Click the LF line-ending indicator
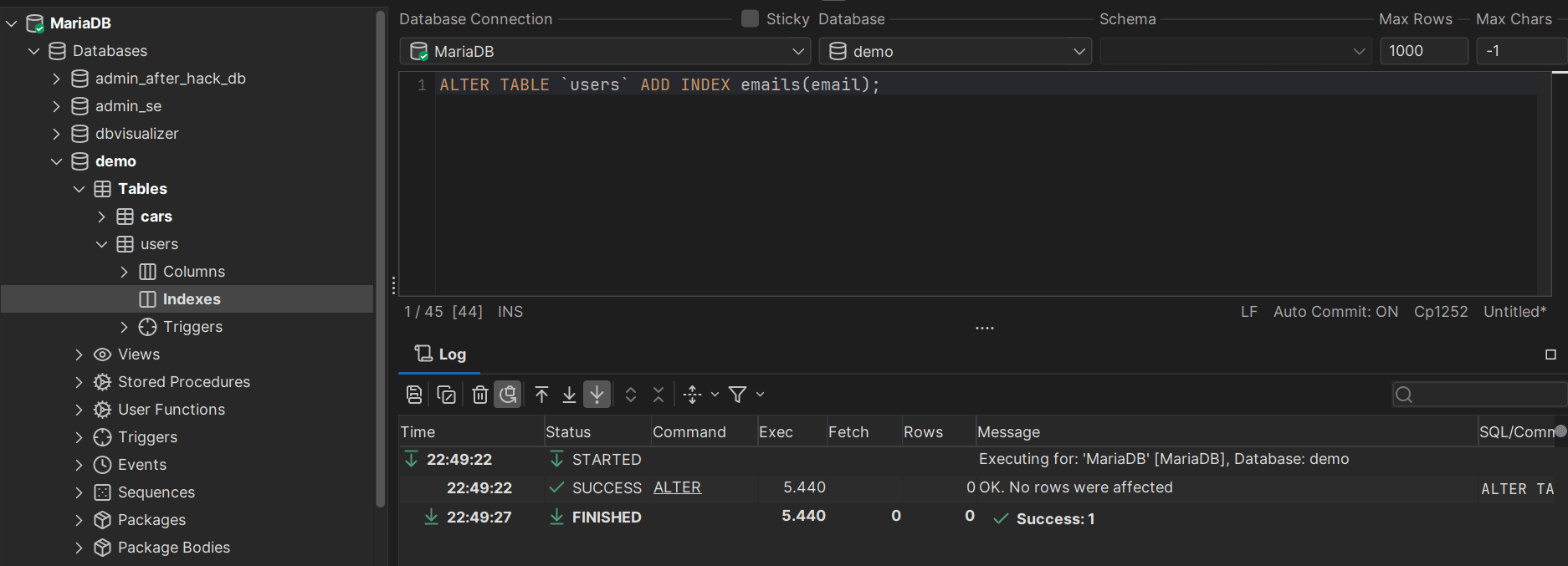This screenshot has width=1568, height=566. tap(1248, 312)
